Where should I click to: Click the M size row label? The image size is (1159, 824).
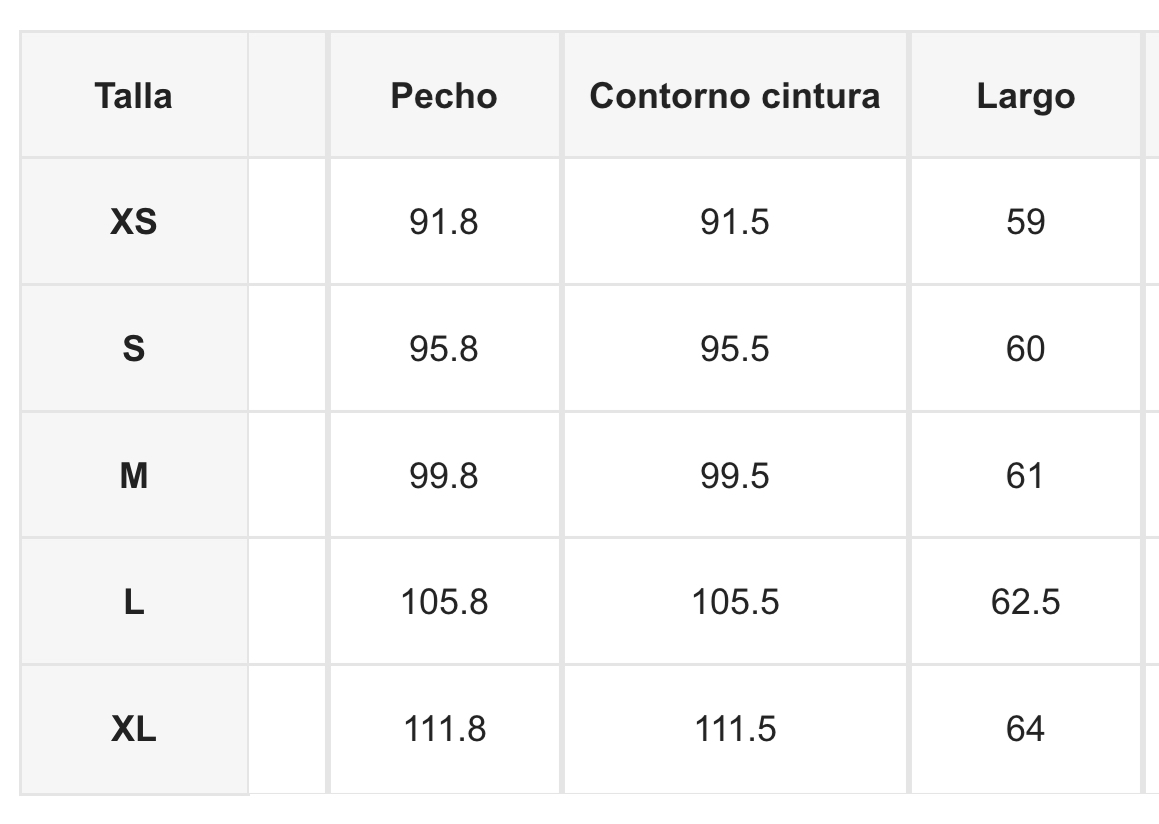point(133,476)
